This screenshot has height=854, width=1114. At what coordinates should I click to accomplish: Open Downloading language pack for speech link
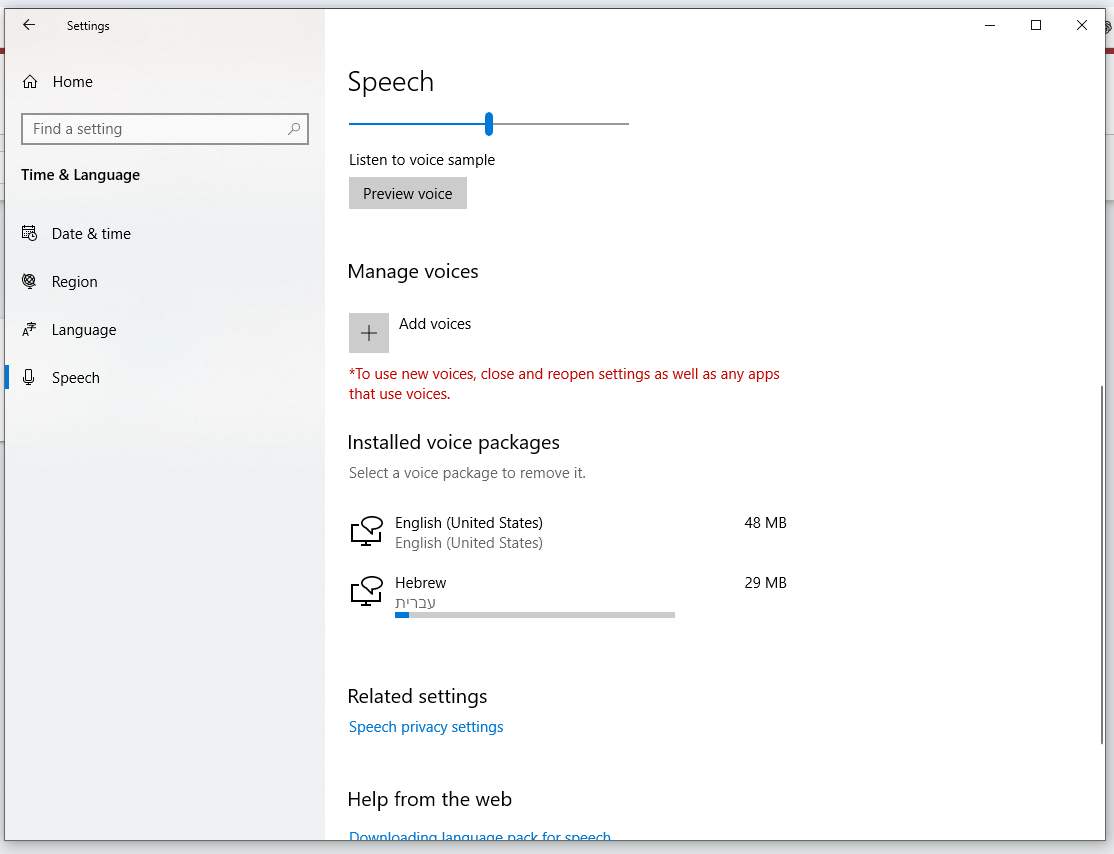[x=480, y=836]
